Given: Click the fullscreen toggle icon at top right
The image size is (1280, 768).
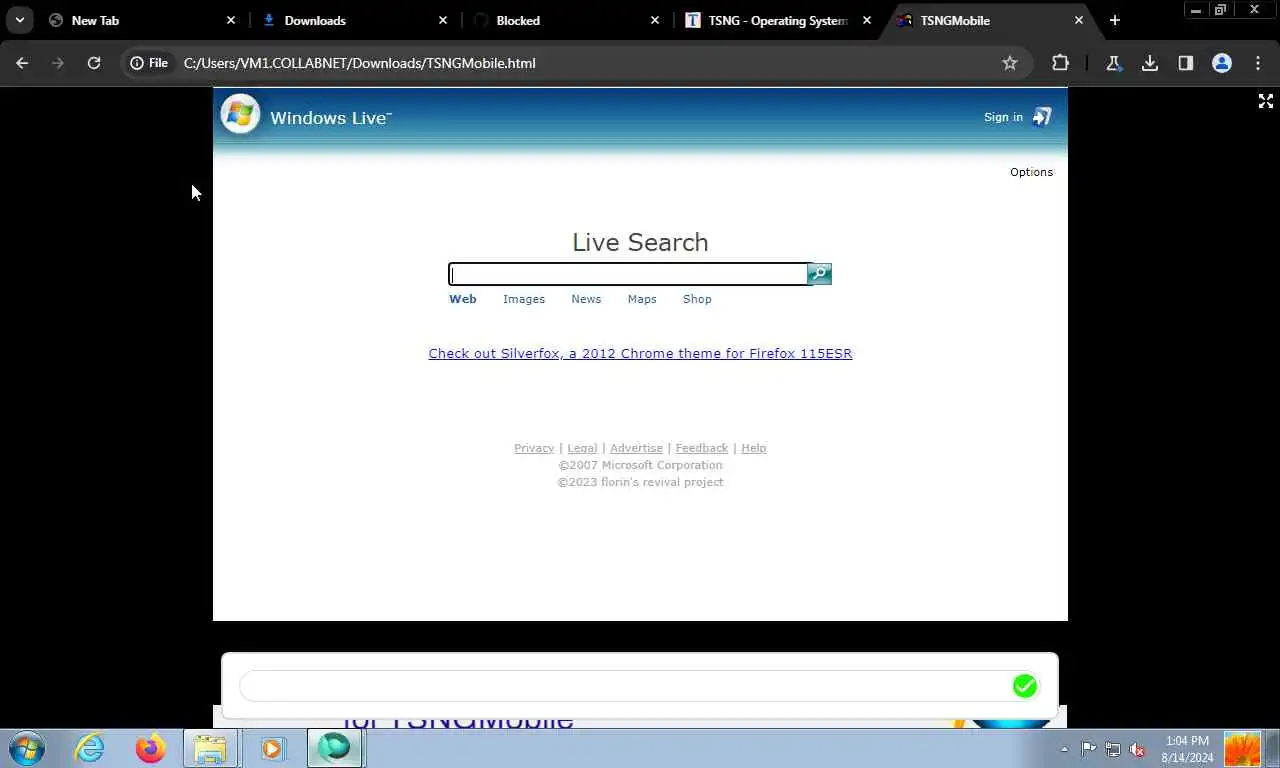Looking at the screenshot, I should point(1266,101).
